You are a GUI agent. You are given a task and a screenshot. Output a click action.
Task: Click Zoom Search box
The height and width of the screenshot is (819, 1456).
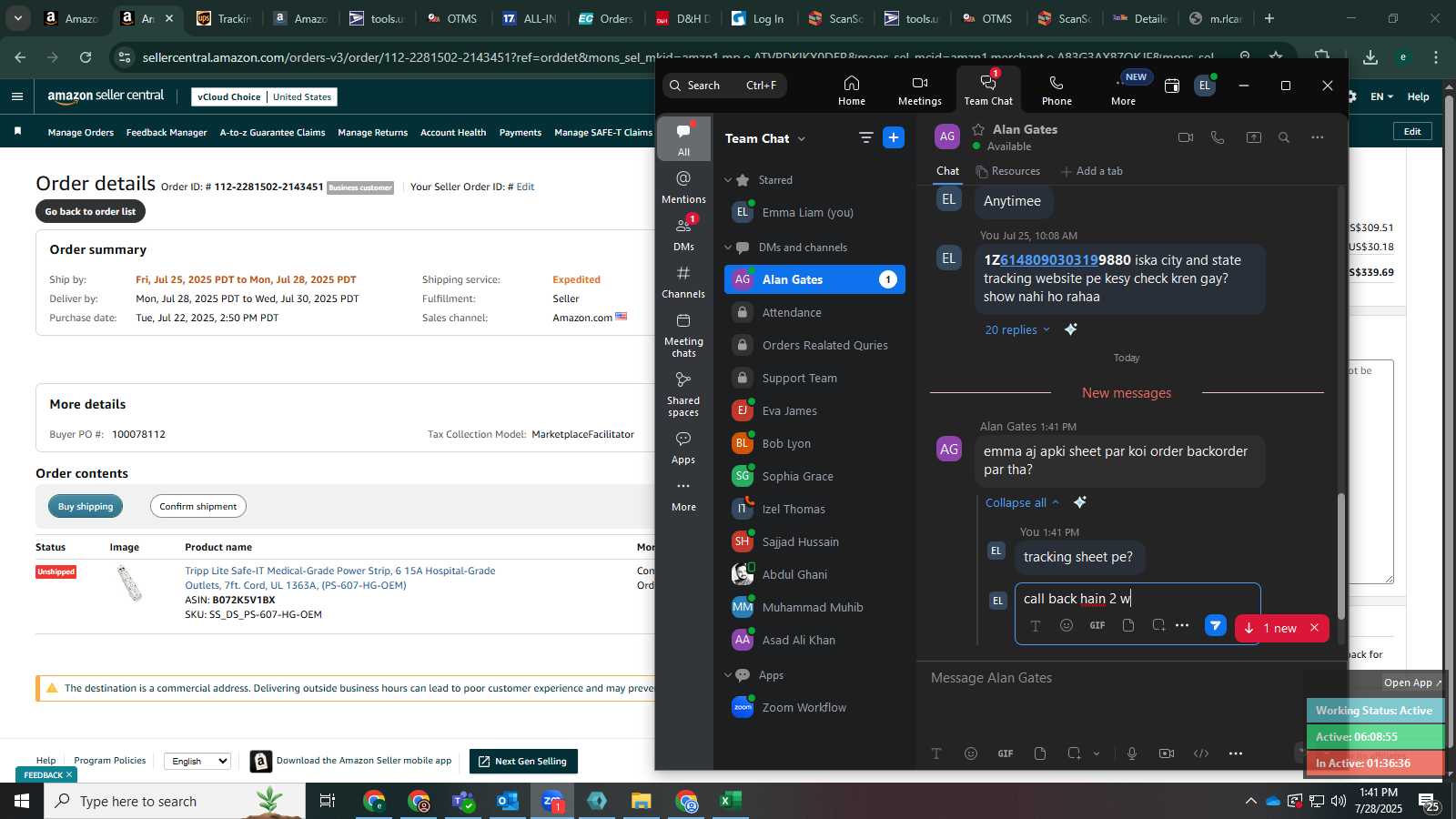click(x=724, y=86)
